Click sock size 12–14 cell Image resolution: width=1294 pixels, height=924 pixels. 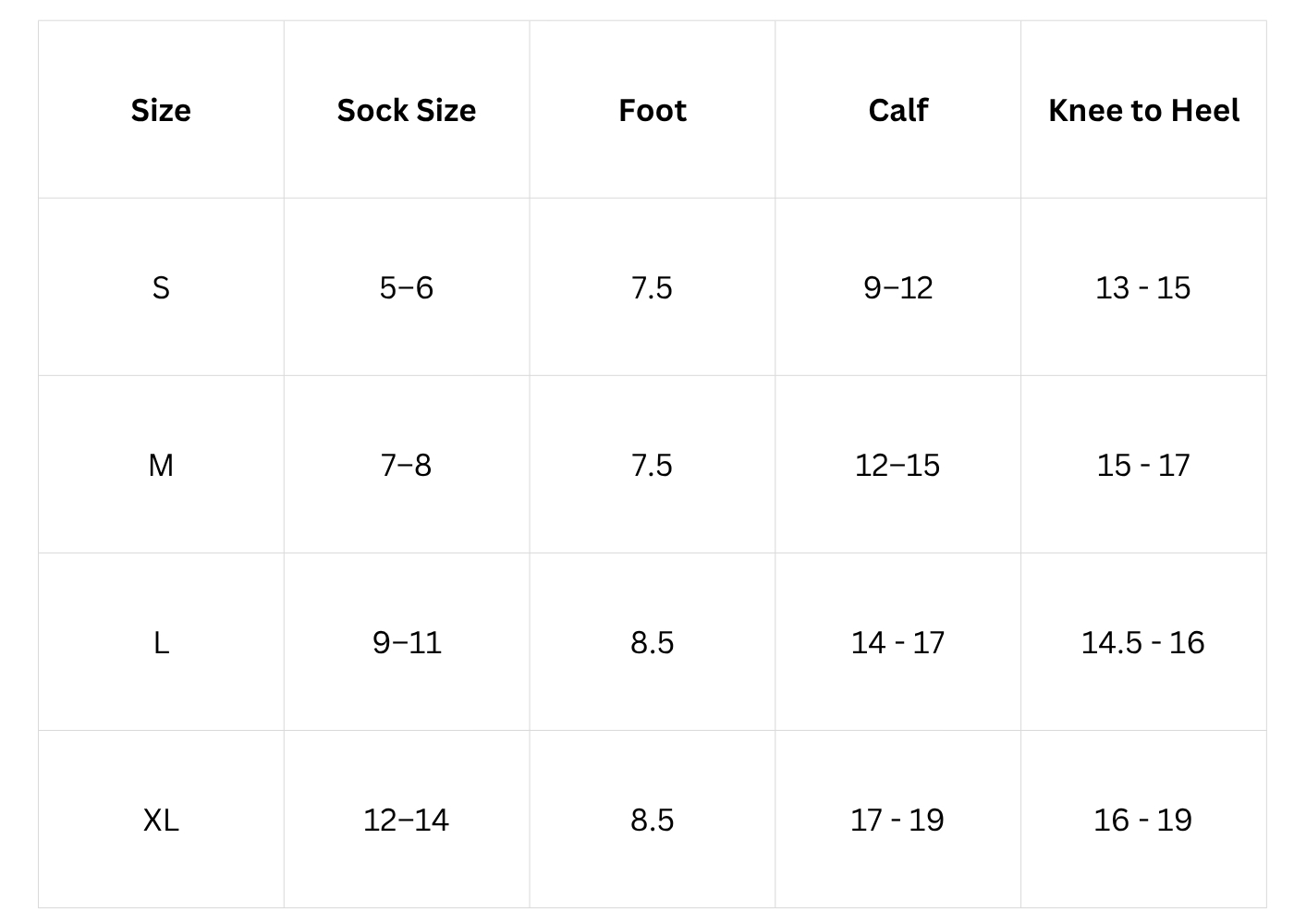click(x=407, y=820)
